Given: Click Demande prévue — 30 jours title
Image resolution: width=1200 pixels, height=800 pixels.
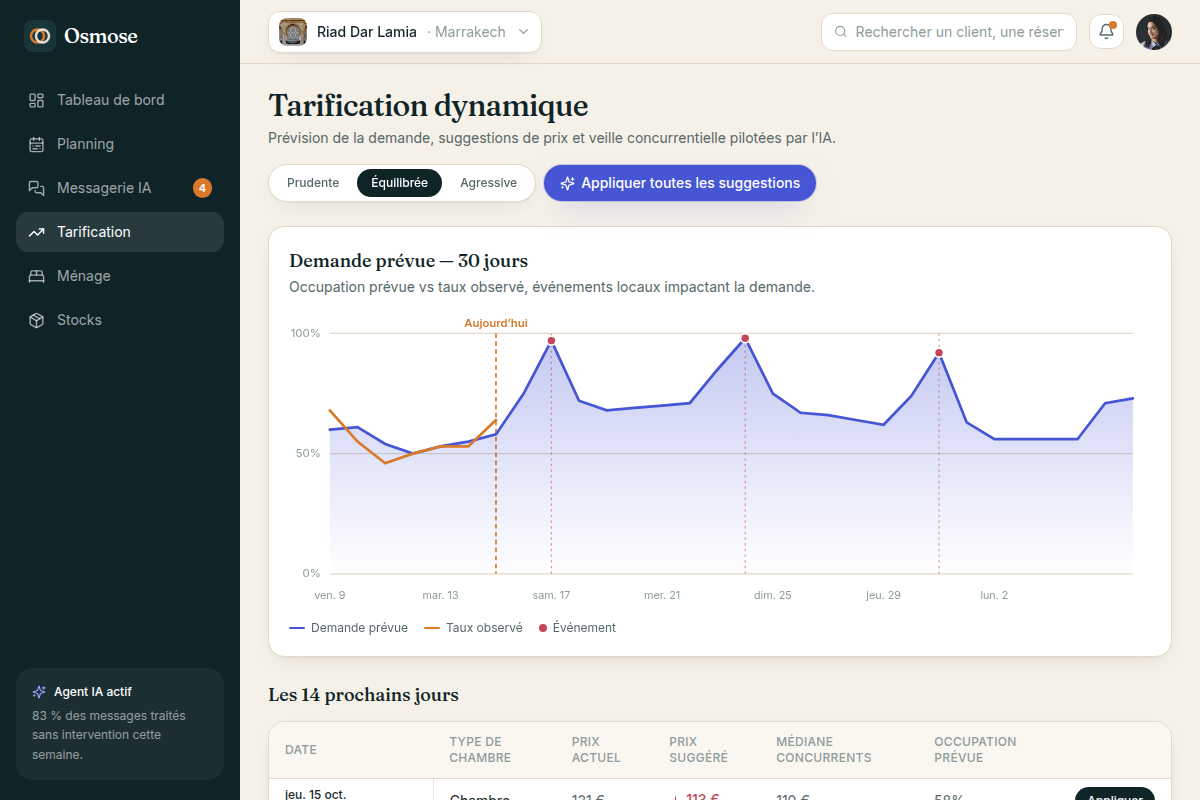Looking at the screenshot, I should coord(408,261).
